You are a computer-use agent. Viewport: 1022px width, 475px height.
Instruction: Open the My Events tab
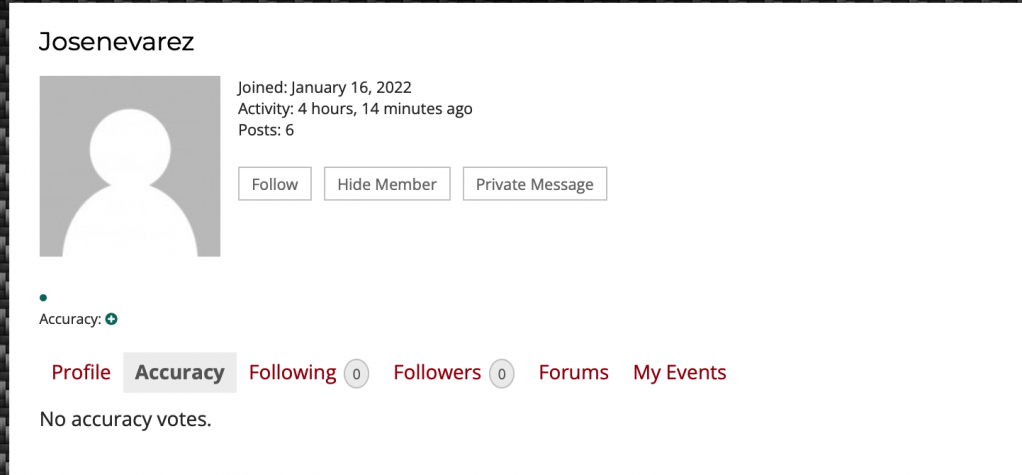tap(680, 373)
